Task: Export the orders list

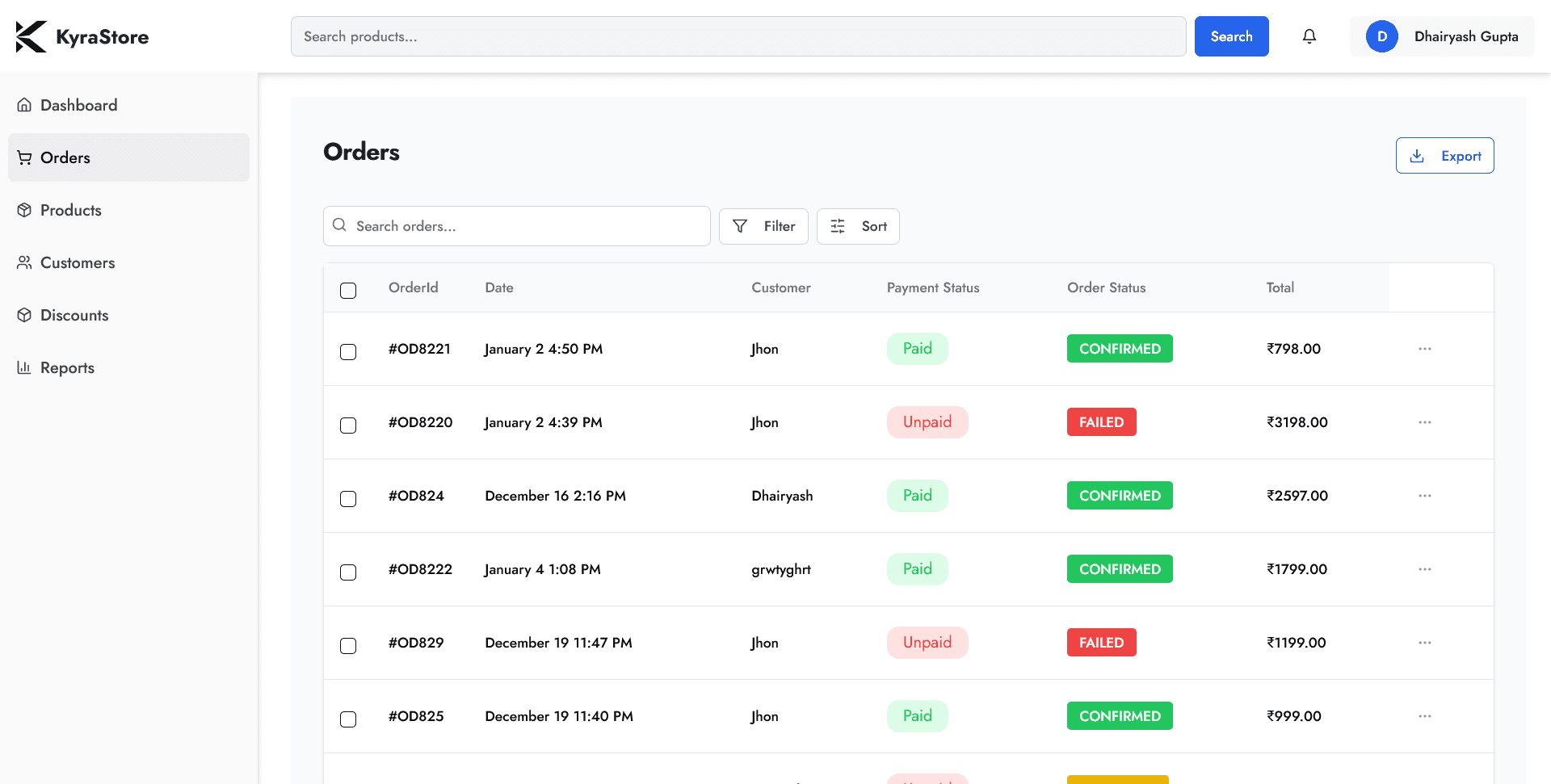Action: [x=1444, y=156]
